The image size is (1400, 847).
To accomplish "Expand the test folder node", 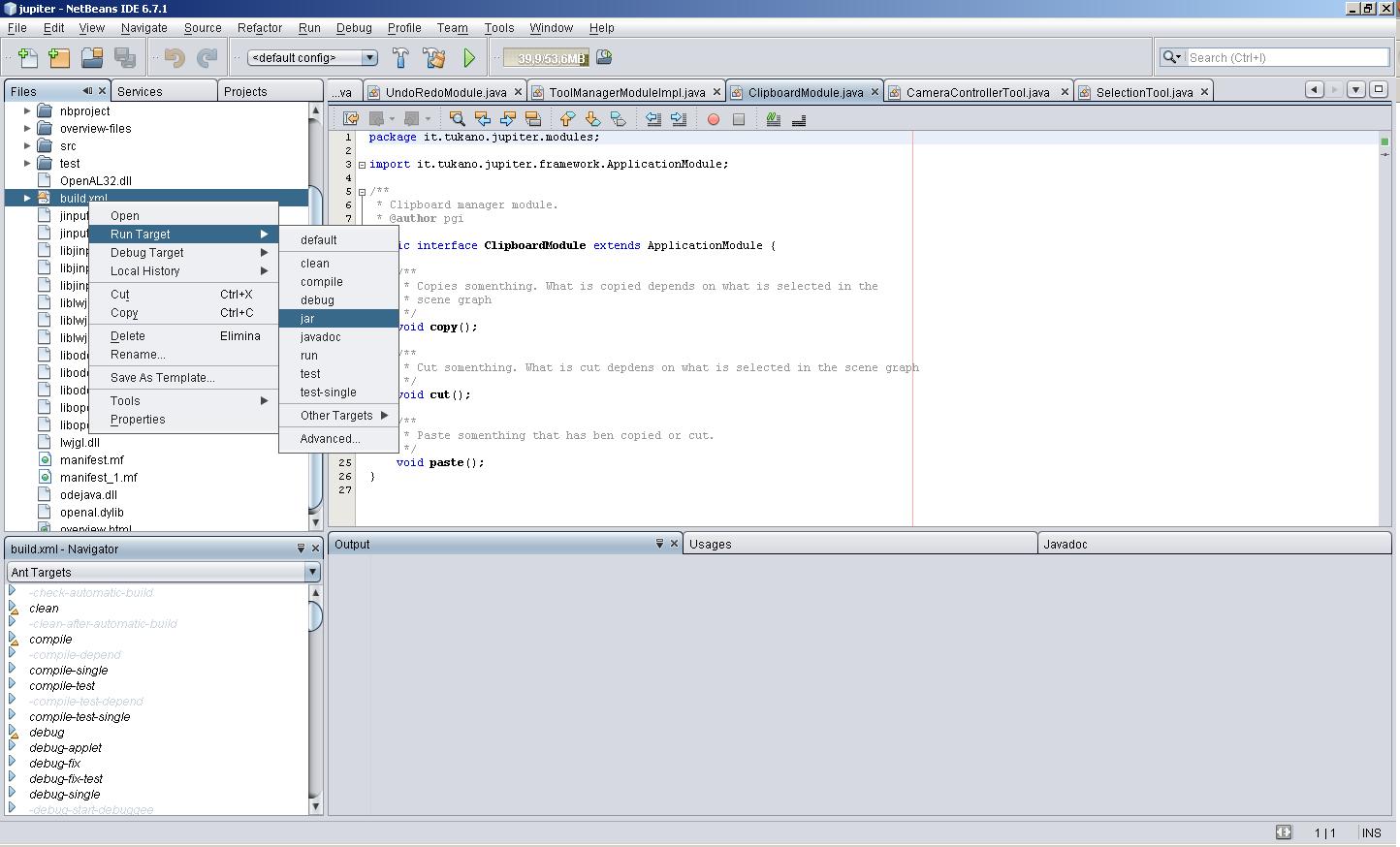I will point(27,163).
